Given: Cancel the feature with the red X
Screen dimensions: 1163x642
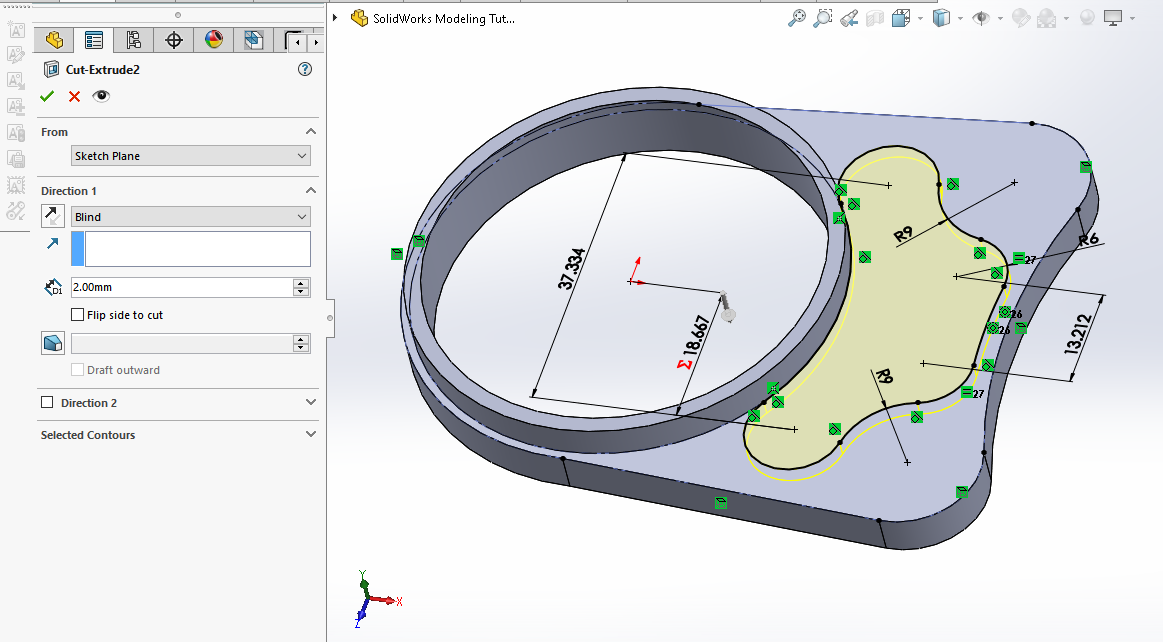Looking at the screenshot, I should click(x=74, y=96).
